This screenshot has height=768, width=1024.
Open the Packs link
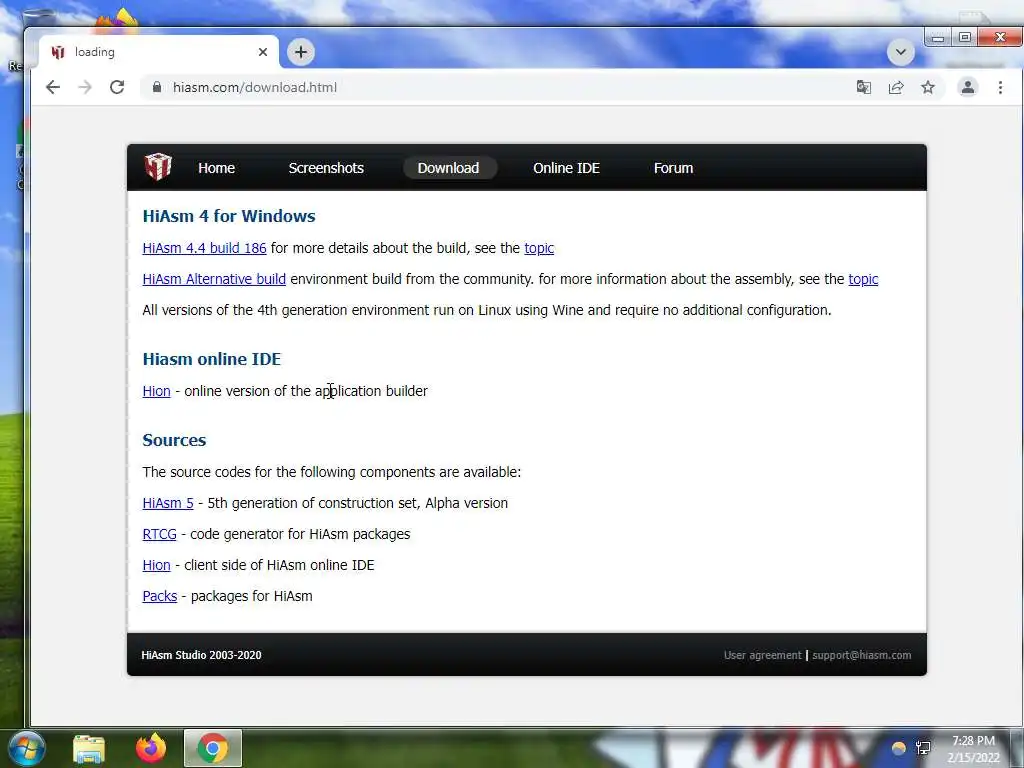pyautogui.click(x=159, y=596)
